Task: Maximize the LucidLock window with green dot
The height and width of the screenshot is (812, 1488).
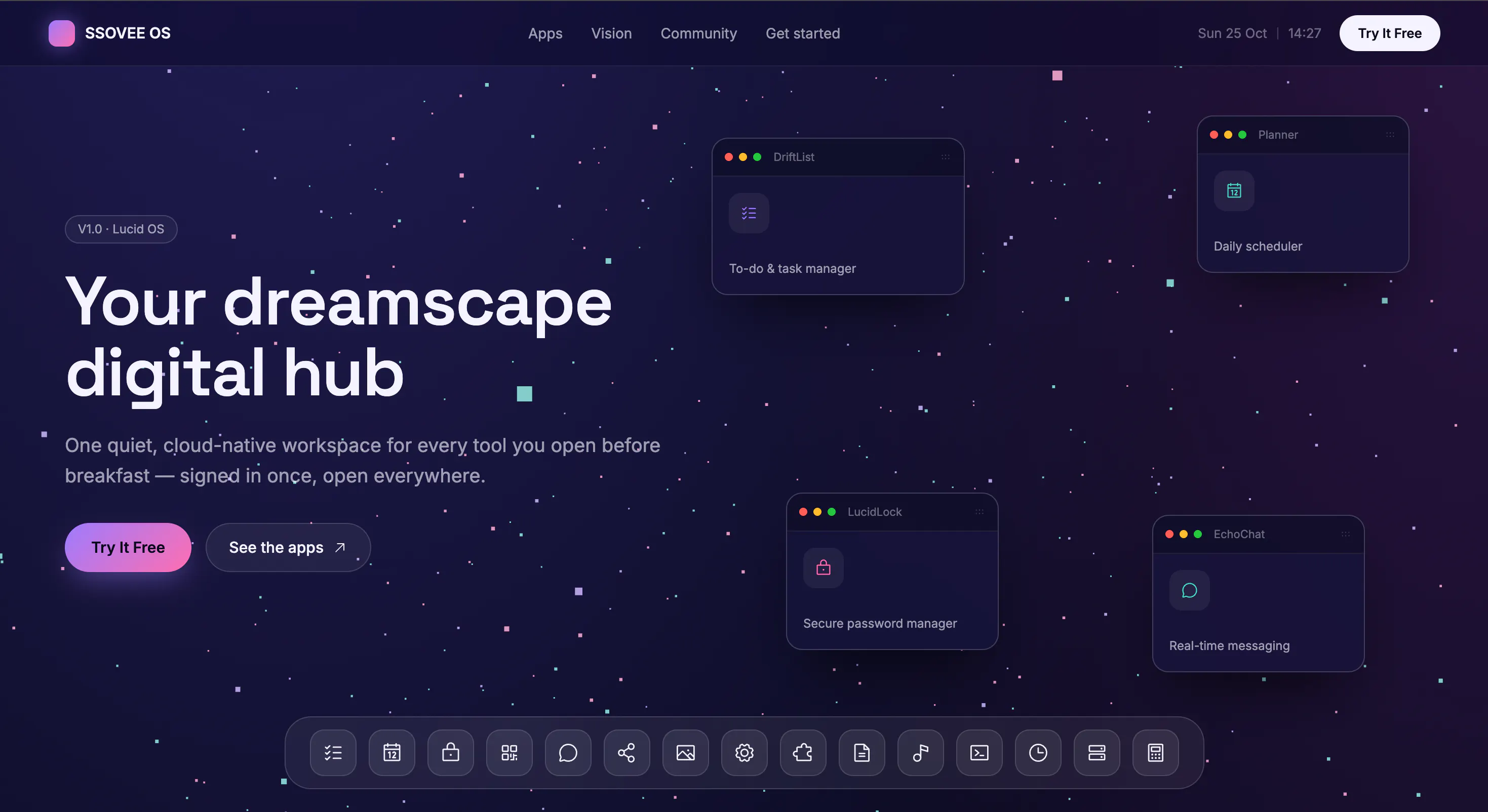Action: (x=831, y=512)
